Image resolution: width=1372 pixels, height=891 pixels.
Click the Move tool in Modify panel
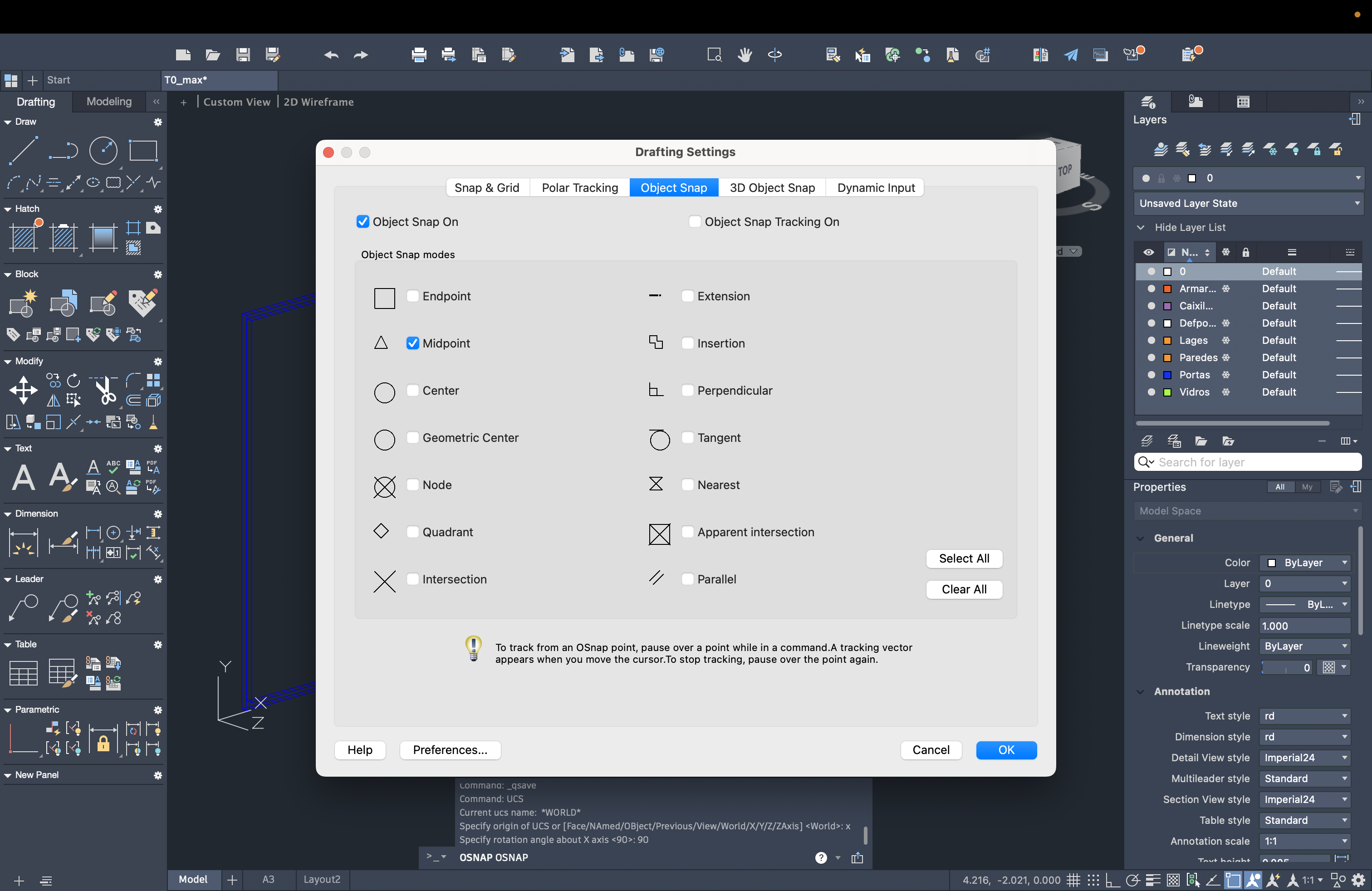point(23,390)
